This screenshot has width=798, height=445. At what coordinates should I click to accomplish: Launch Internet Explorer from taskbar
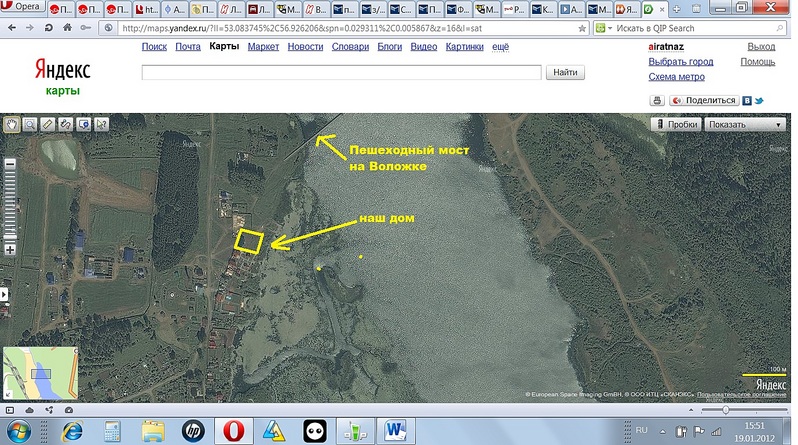pos(72,431)
